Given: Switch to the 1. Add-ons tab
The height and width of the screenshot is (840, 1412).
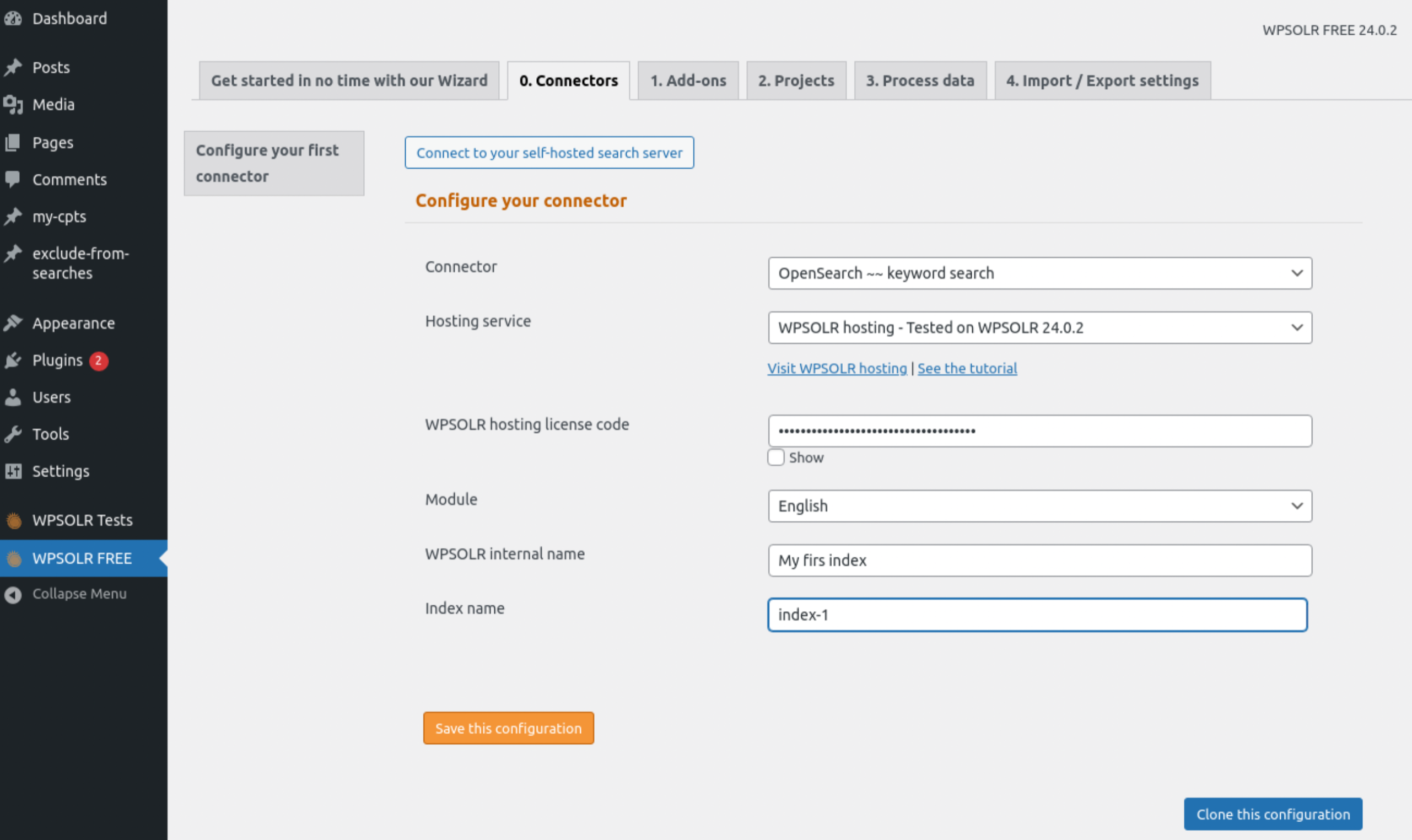Looking at the screenshot, I should coord(688,81).
